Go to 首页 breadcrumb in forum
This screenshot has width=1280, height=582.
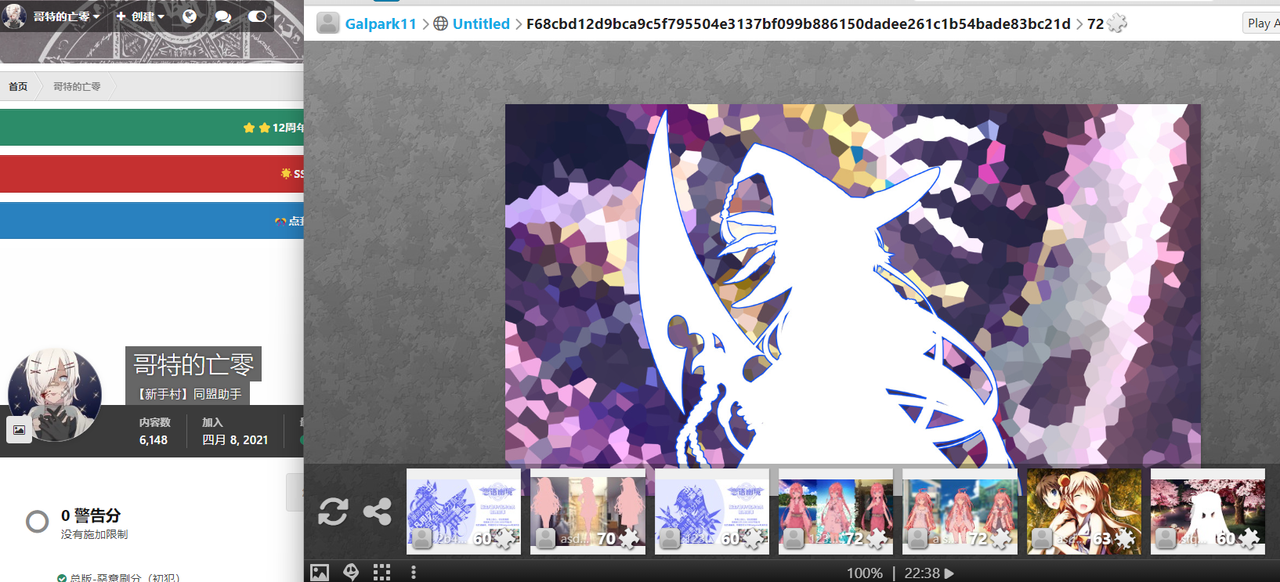point(18,87)
